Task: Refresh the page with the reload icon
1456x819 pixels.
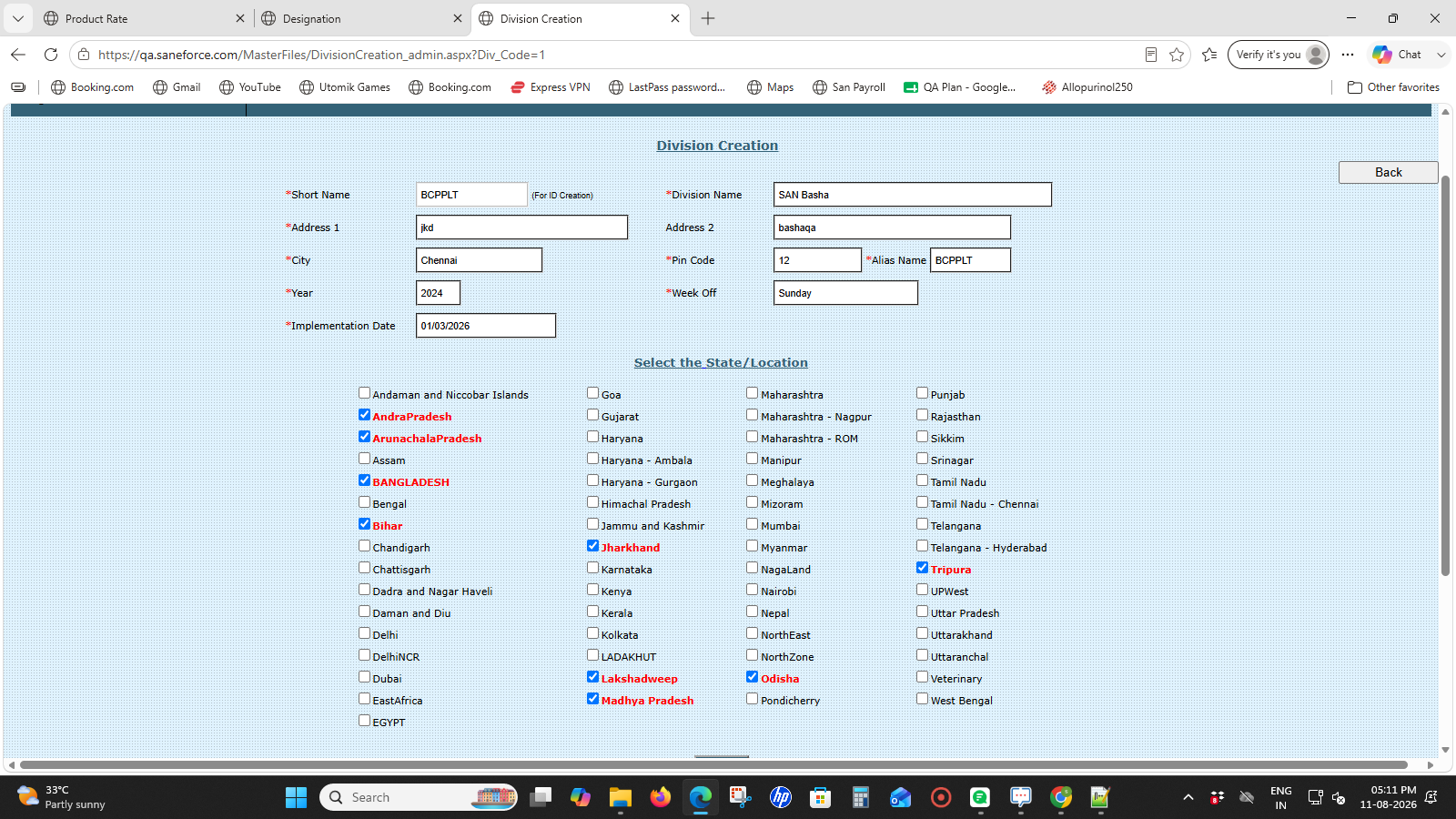Action: (x=51, y=55)
